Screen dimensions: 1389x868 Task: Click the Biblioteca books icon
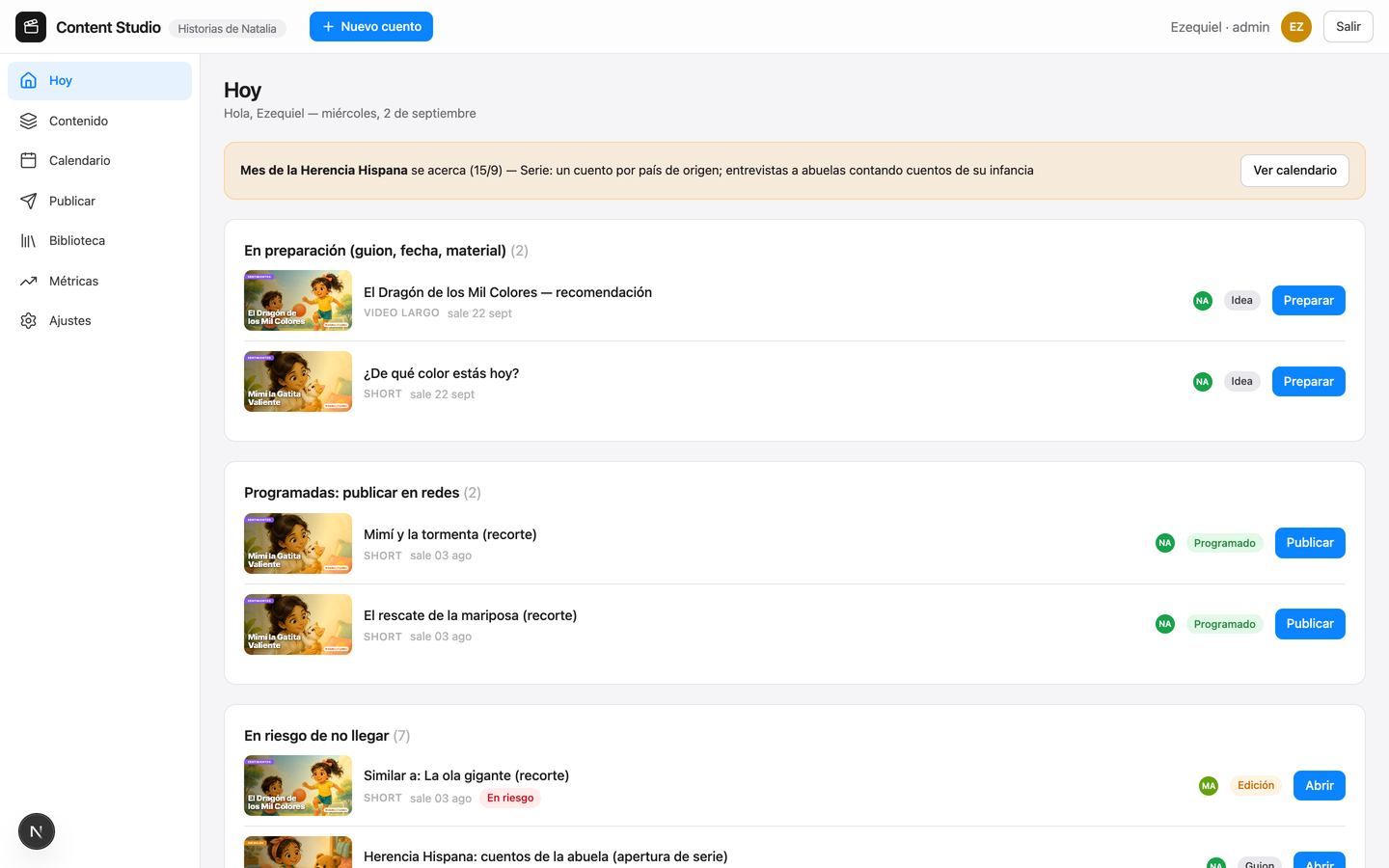[29, 241]
